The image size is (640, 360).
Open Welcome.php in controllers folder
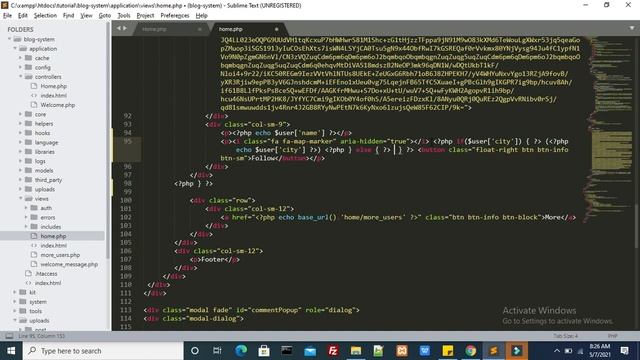[x=58, y=105]
